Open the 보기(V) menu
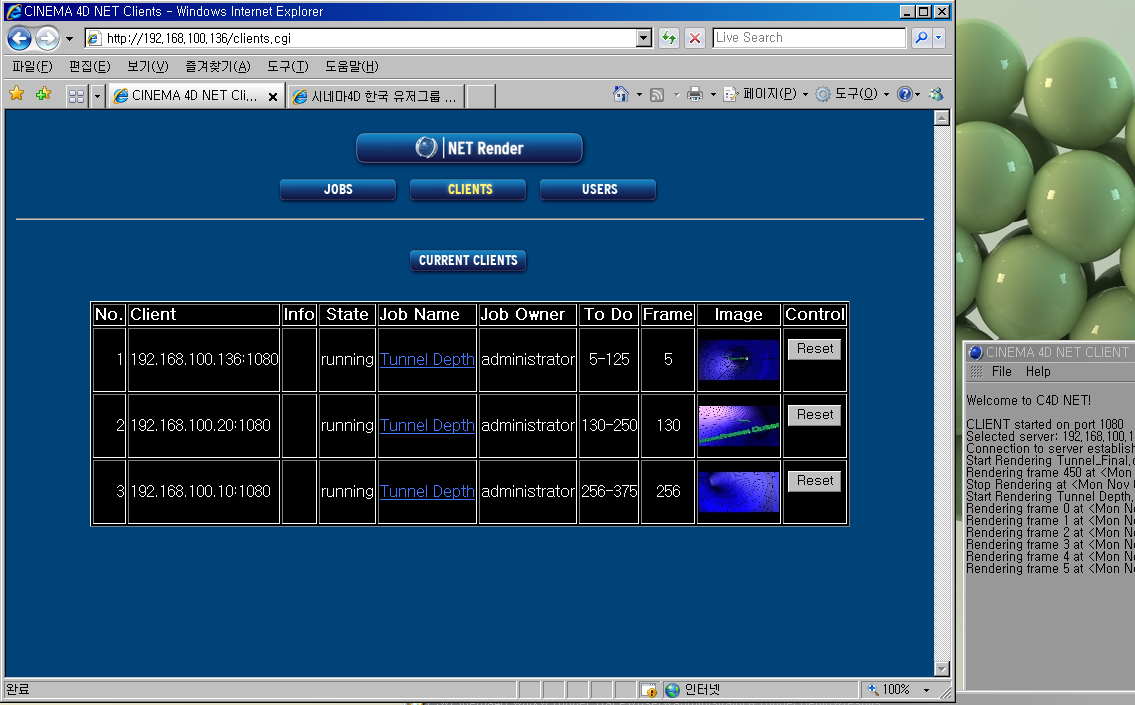1135x705 pixels. coord(148,67)
